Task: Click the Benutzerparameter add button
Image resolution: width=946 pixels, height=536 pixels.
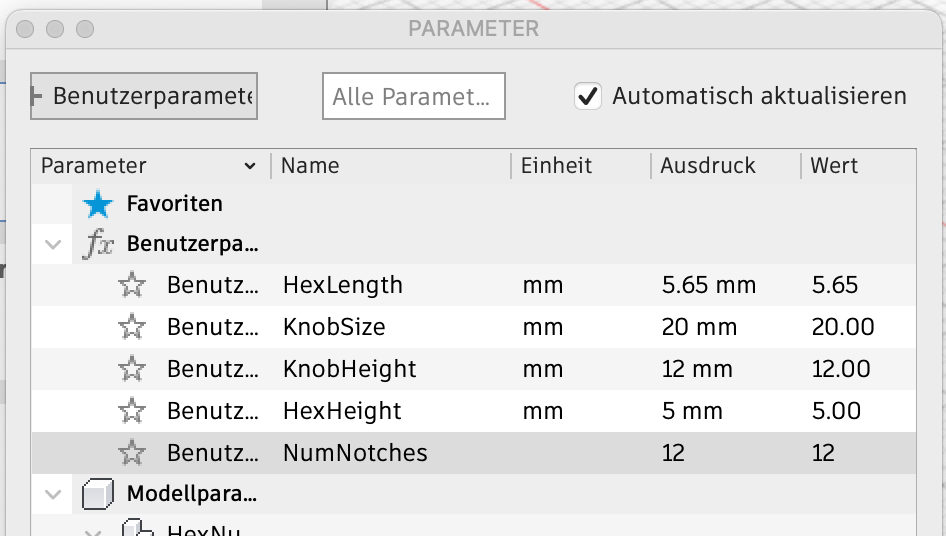Action: (144, 96)
